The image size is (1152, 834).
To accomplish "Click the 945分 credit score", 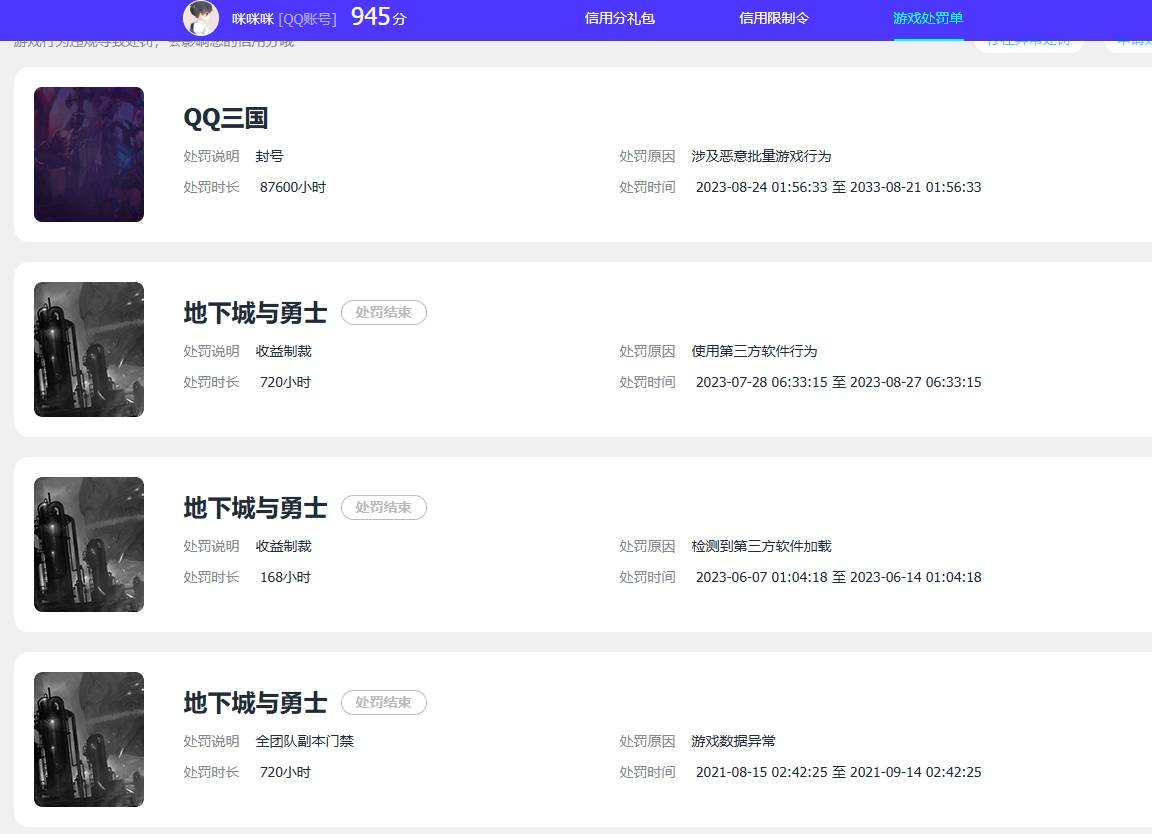I will [378, 17].
